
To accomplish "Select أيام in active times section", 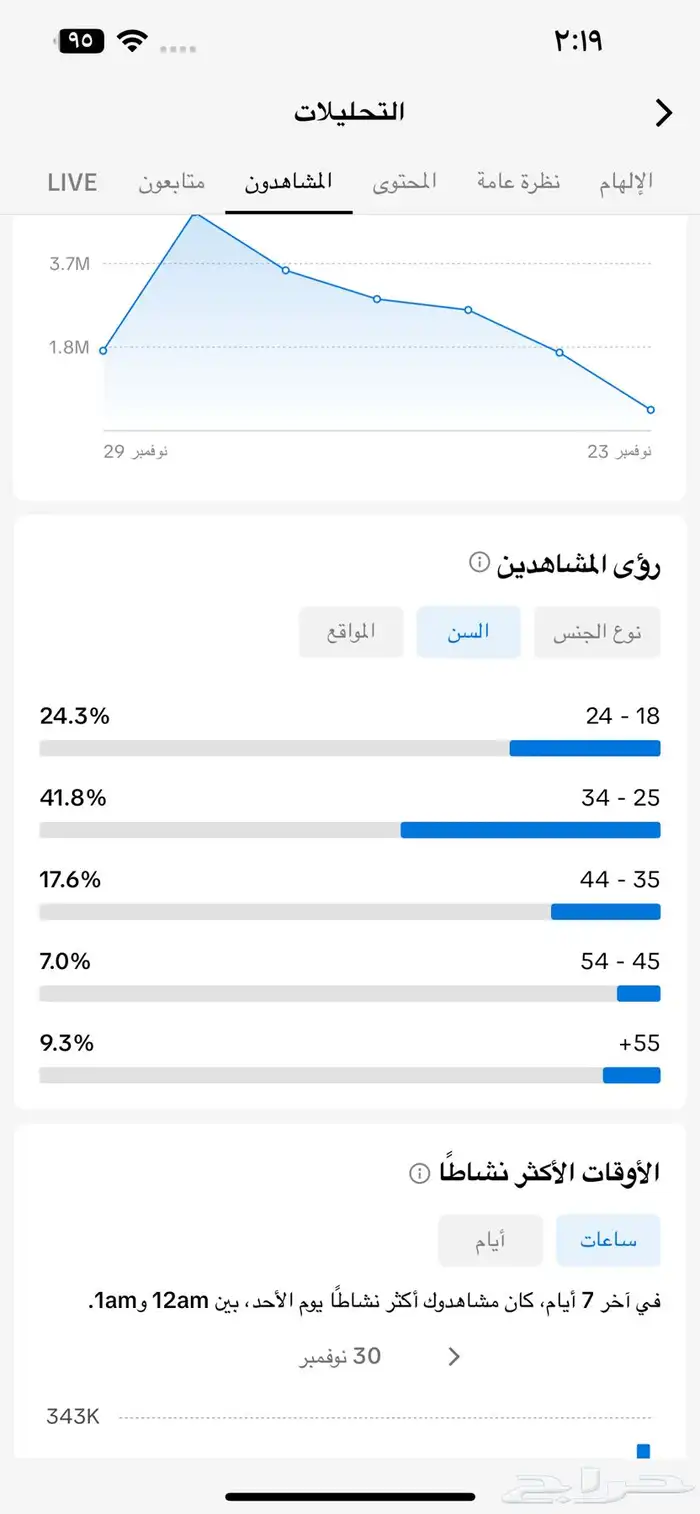I will [490, 1238].
